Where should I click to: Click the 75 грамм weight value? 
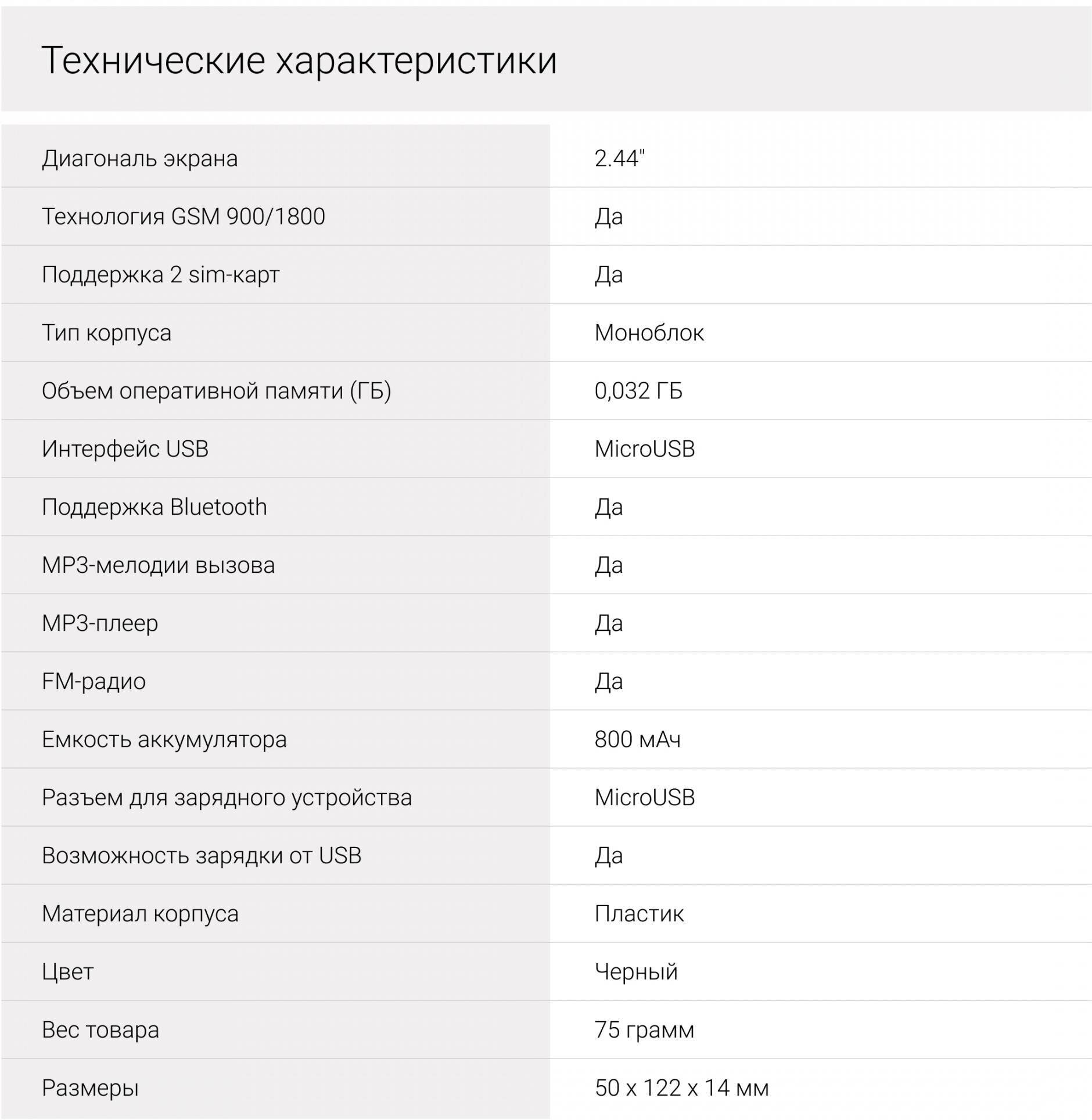pyautogui.click(x=644, y=1030)
